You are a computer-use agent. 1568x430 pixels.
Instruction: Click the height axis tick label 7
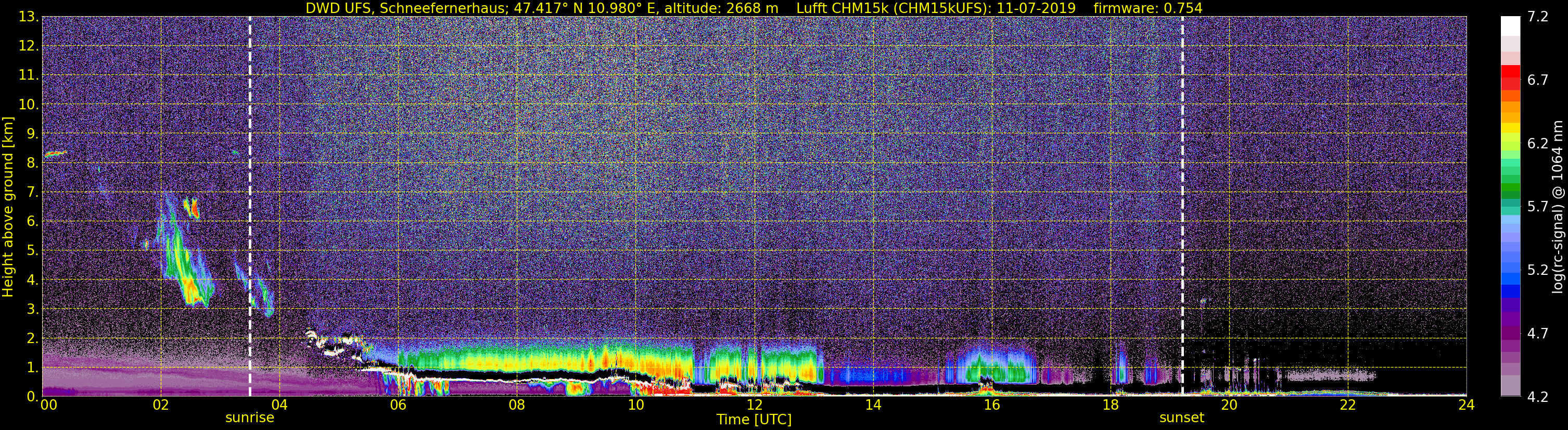[33, 193]
